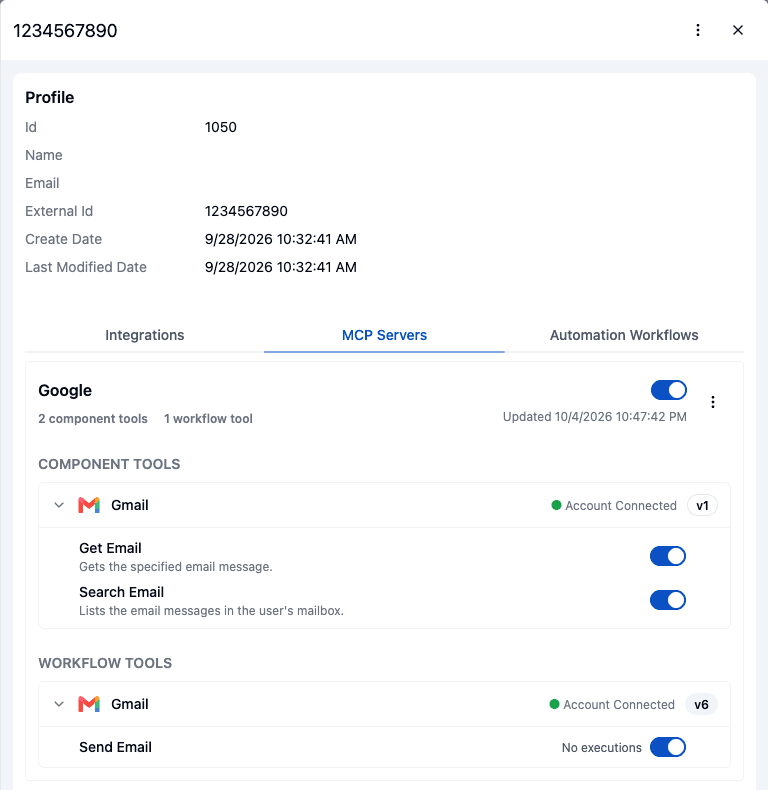Click the v1 version badge
Image resolution: width=768 pixels, height=790 pixels.
click(702, 505)
